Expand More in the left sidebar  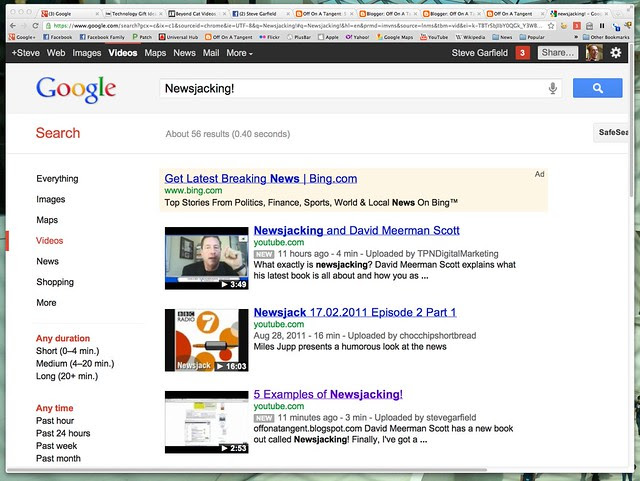coord(46,303)
